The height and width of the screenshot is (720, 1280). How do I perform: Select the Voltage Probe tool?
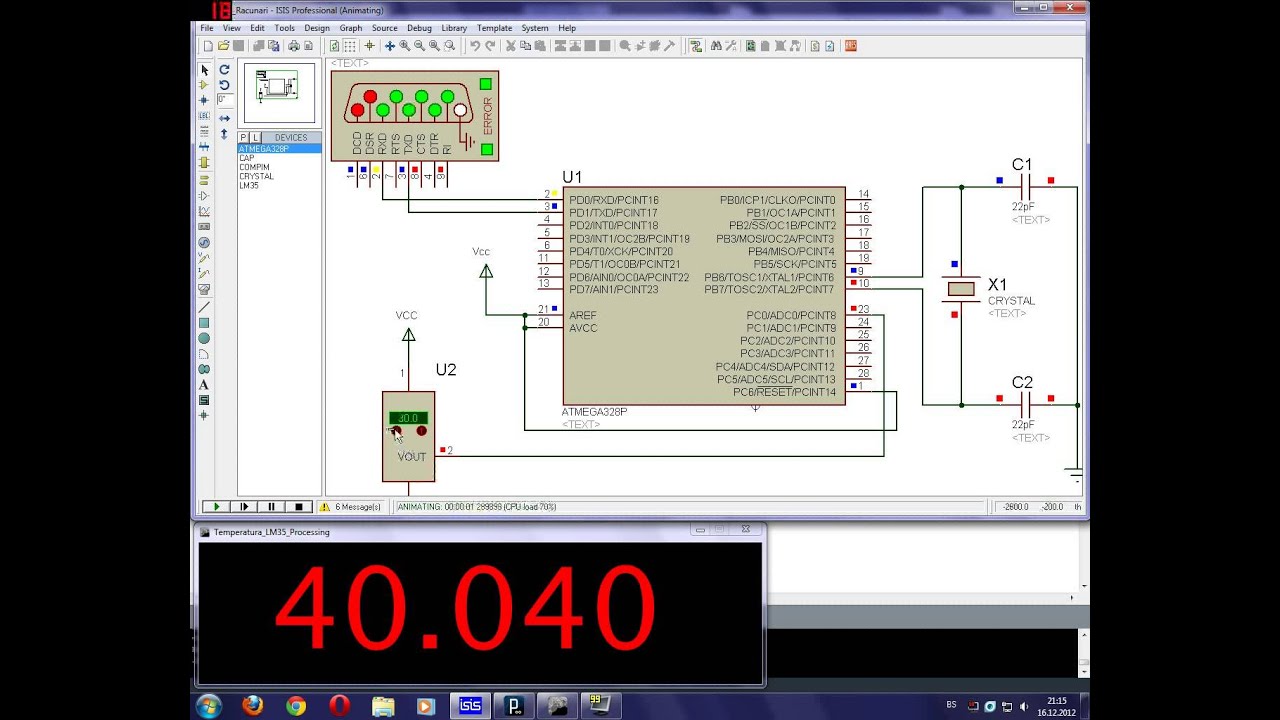coord(204,258)
